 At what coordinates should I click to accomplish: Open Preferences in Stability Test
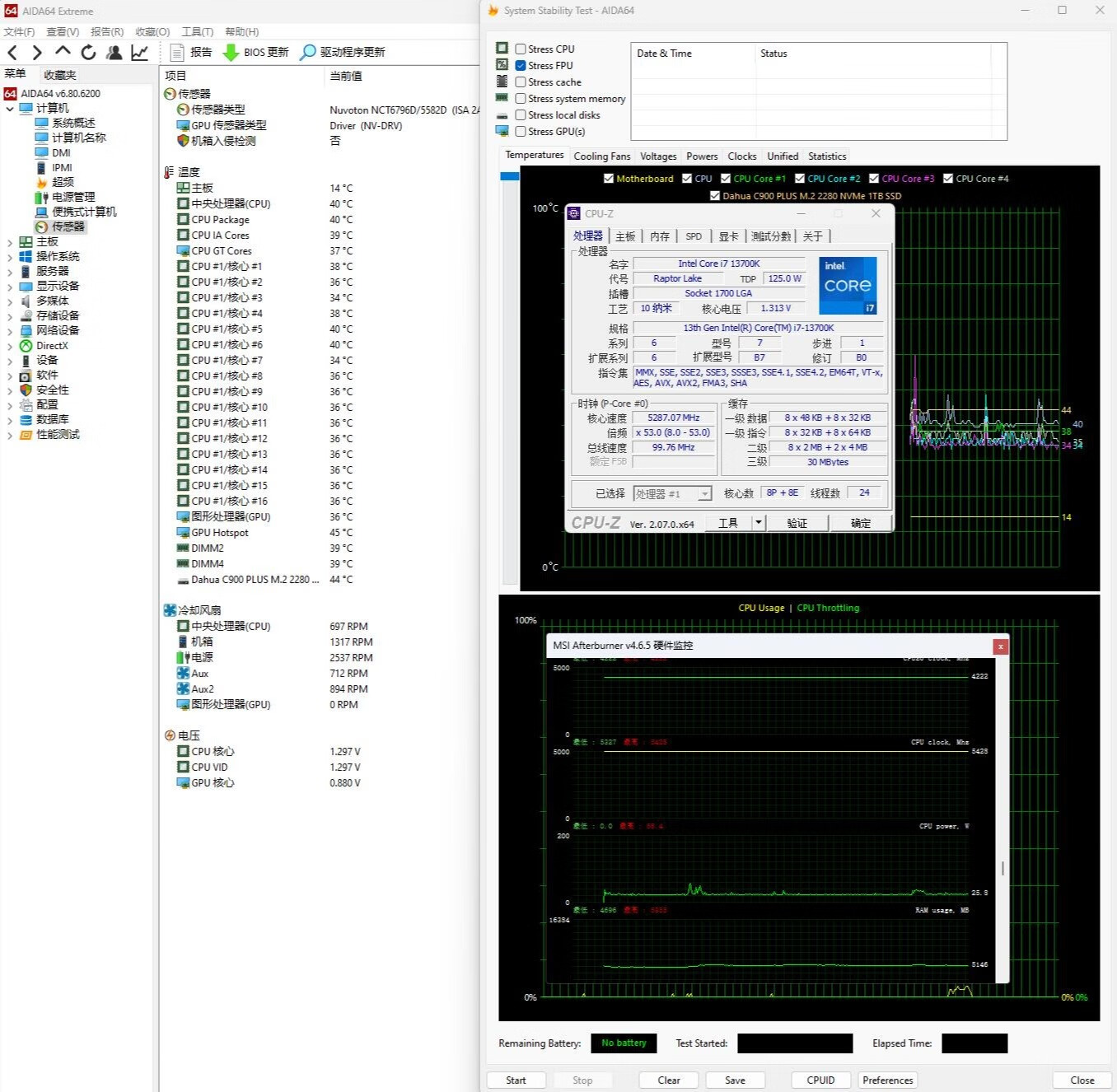(x=888, y=1080)
